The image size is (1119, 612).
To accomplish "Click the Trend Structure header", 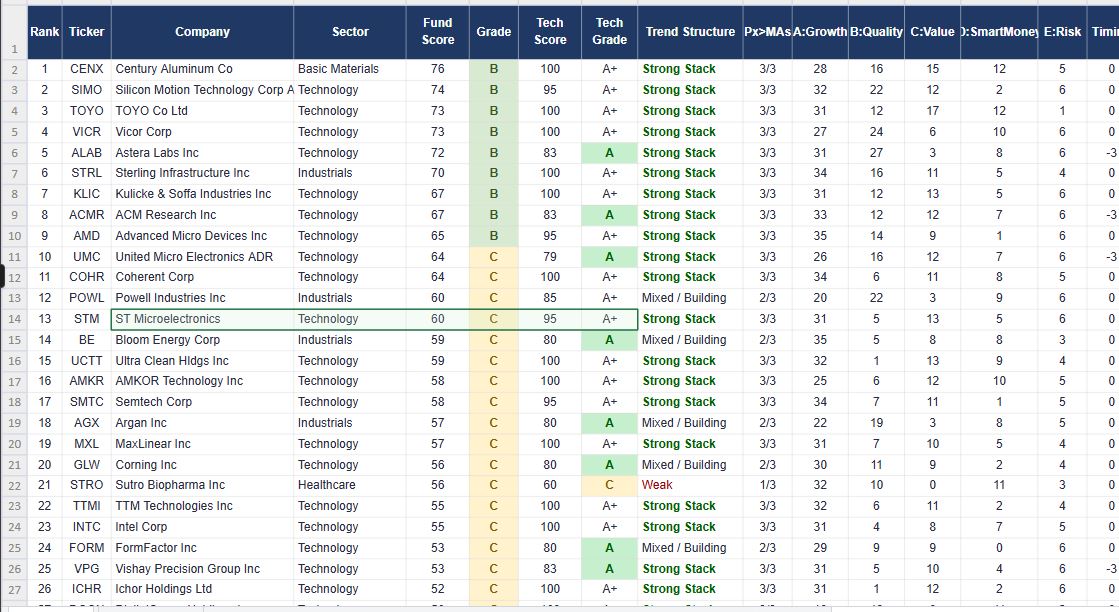I will [690, 32].
